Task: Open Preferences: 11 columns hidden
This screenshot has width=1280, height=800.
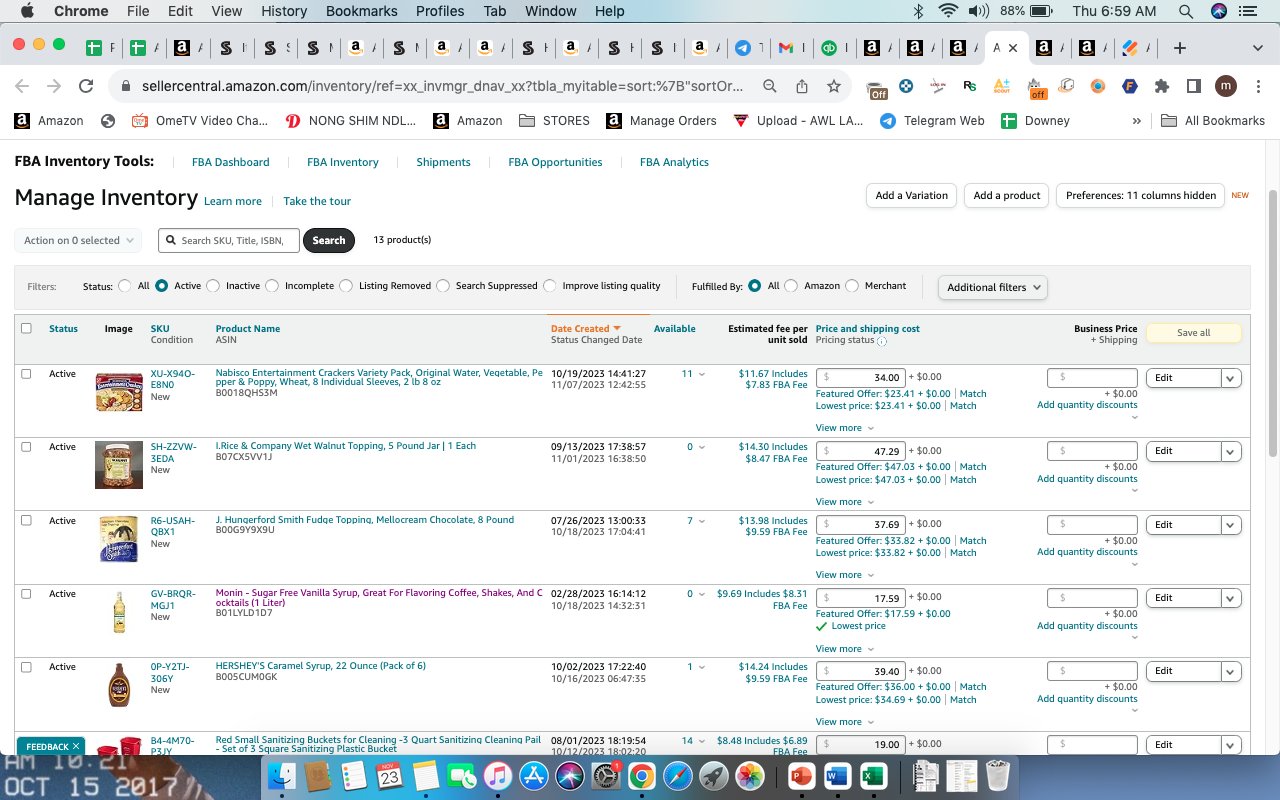Action: point(1141,195)
